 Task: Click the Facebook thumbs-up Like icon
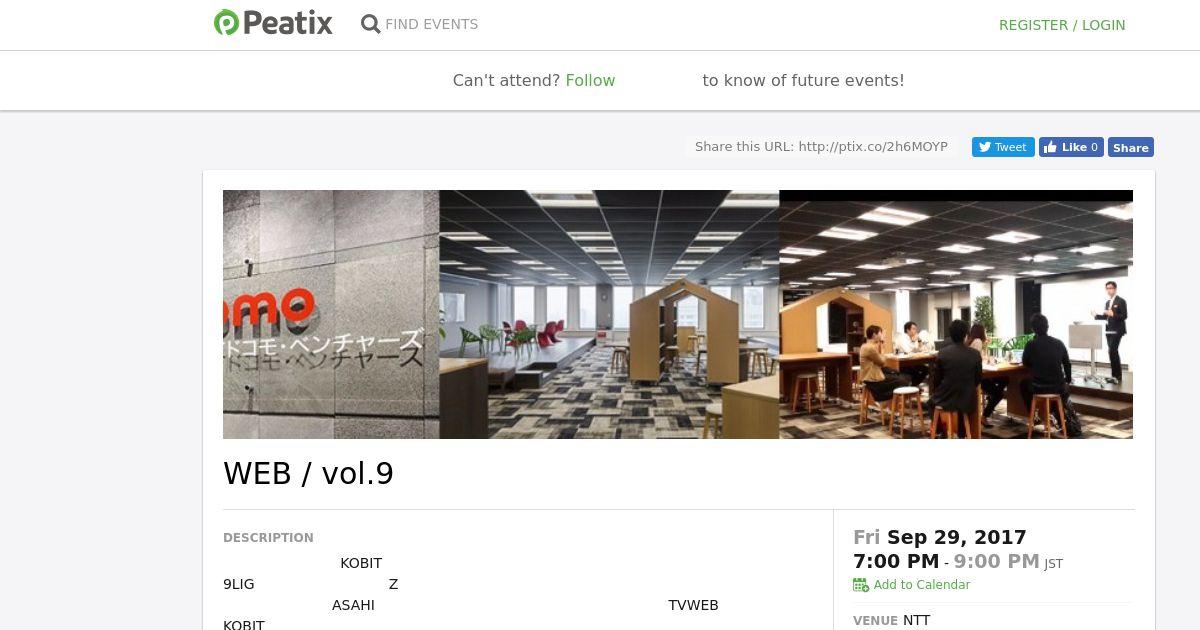[x=1050, y=147]
